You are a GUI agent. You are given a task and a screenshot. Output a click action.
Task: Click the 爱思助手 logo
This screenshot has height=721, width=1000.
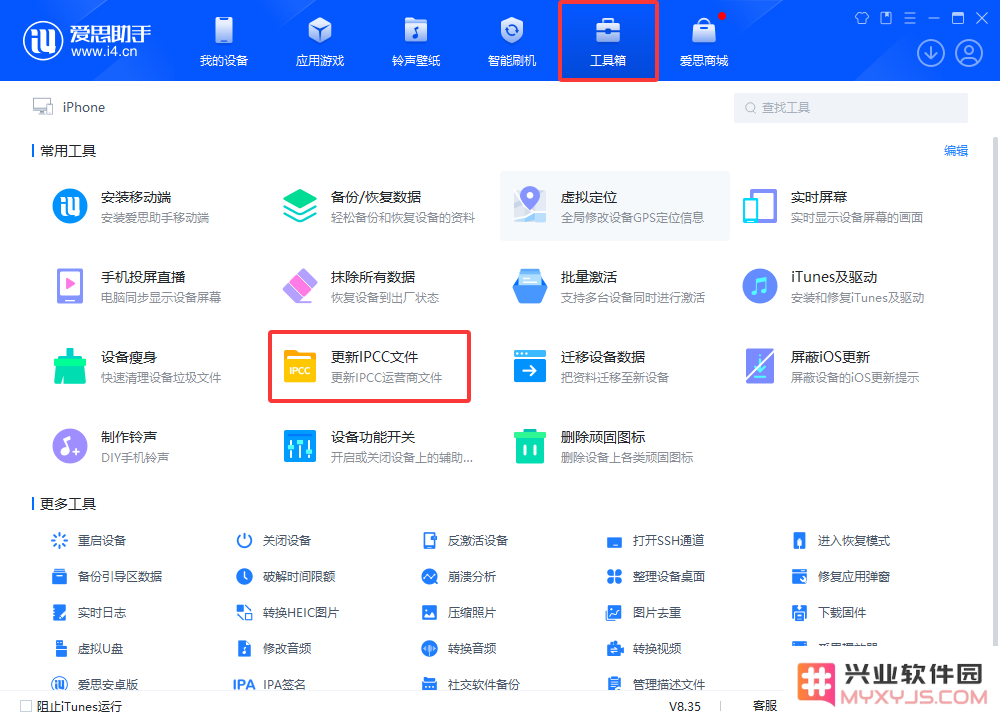point(87,41)
